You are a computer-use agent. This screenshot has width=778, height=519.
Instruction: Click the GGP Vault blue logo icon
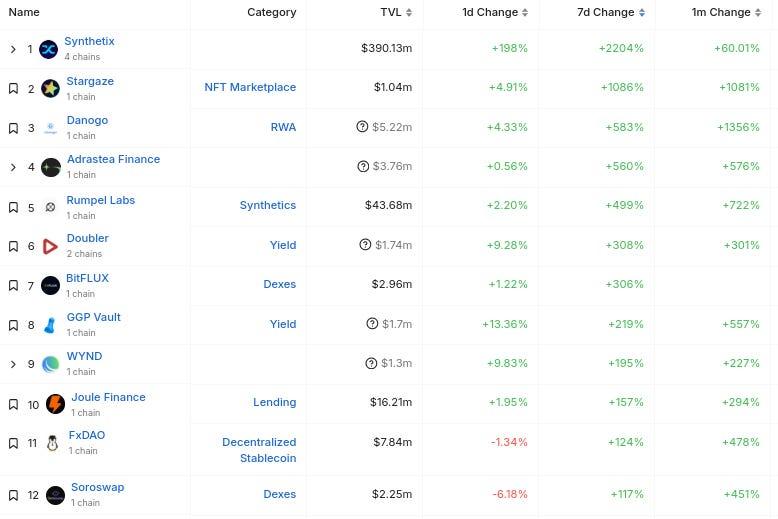[50, 325]
